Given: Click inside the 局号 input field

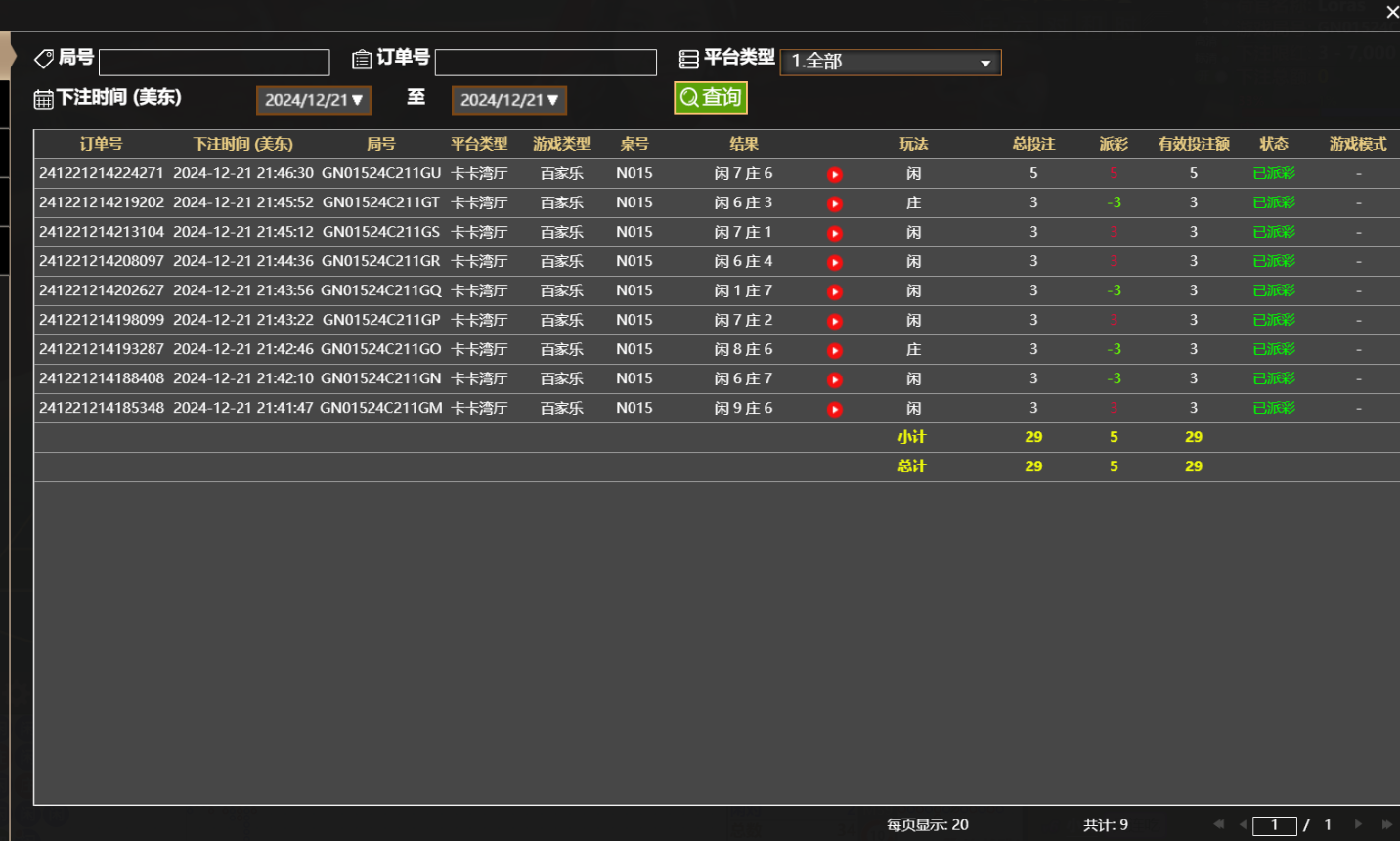Looking at the screenshot, I should 213,62.
